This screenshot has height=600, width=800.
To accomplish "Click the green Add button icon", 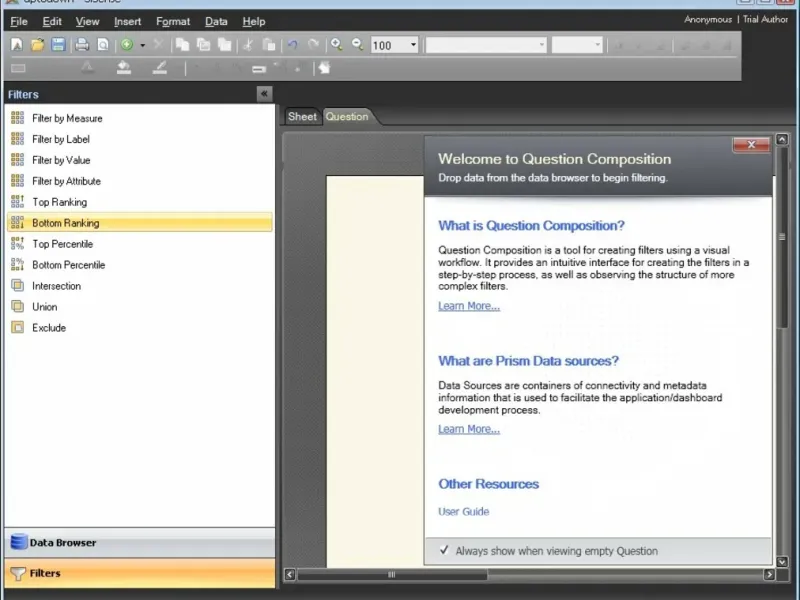I will click(127, 45).
